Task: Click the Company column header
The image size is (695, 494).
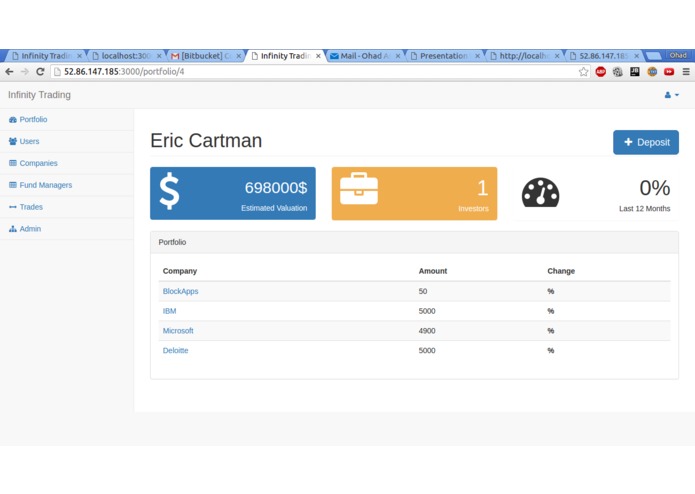Action: [x=180, y=271]
